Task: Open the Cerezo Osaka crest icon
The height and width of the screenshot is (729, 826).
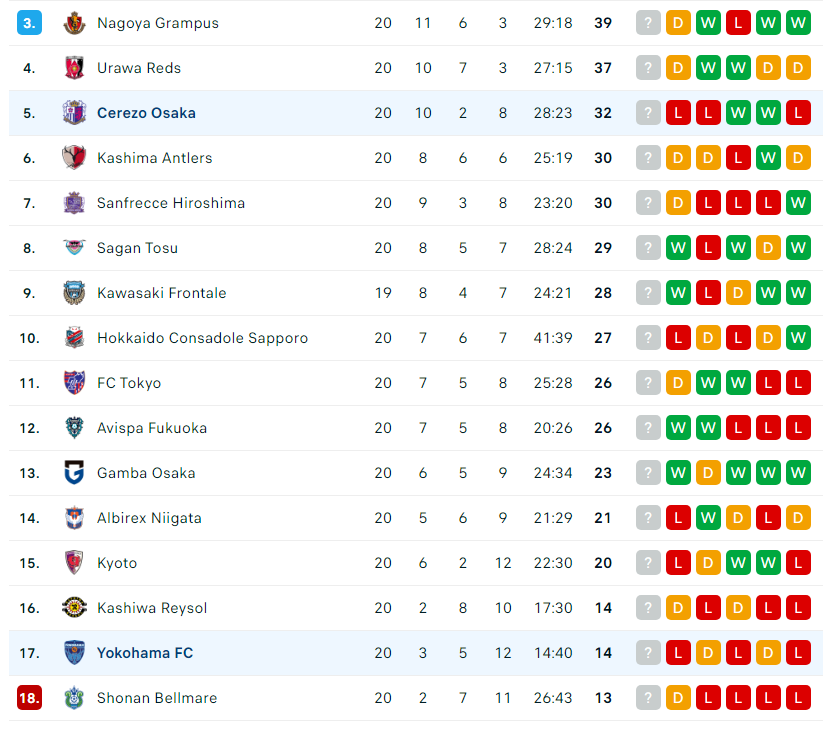Action: (74, 113)
